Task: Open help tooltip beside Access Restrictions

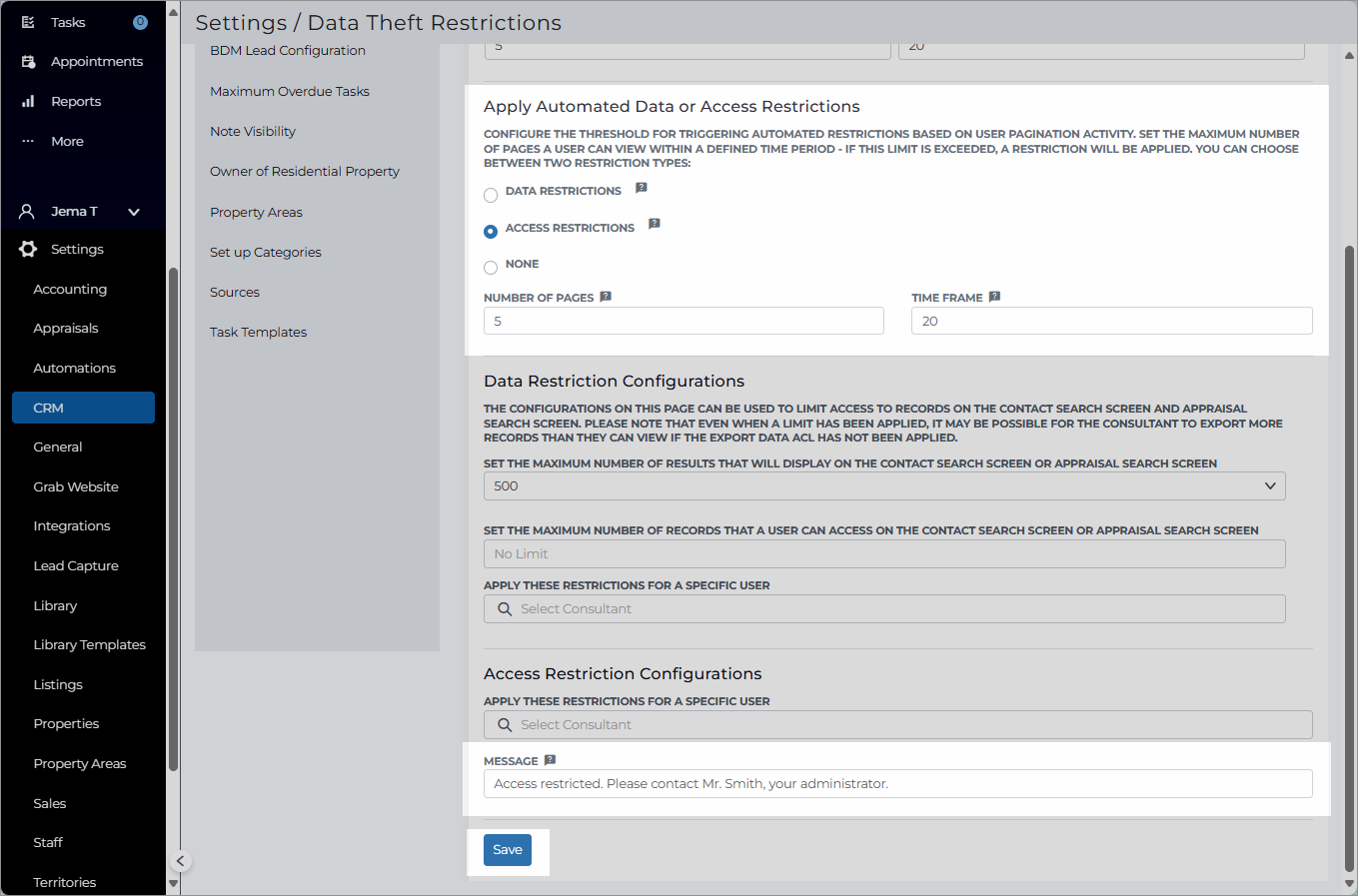Action: pyautogui.click(x=655, y=224)
